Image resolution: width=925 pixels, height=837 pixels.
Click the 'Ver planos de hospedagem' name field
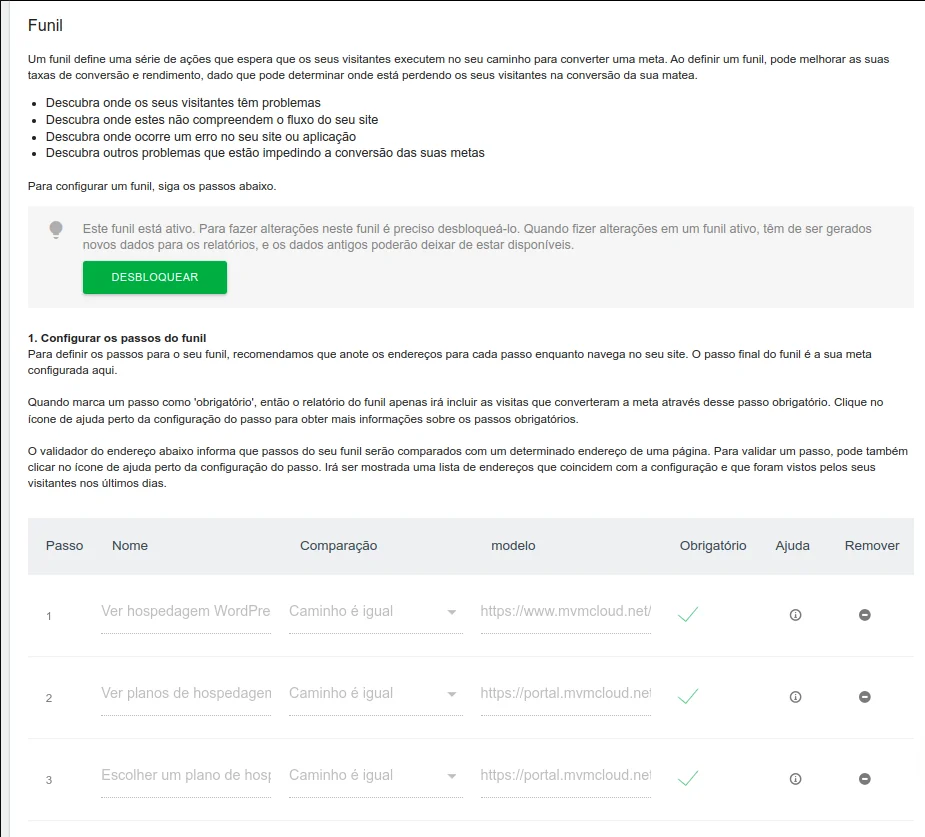[x=186, y=694]
